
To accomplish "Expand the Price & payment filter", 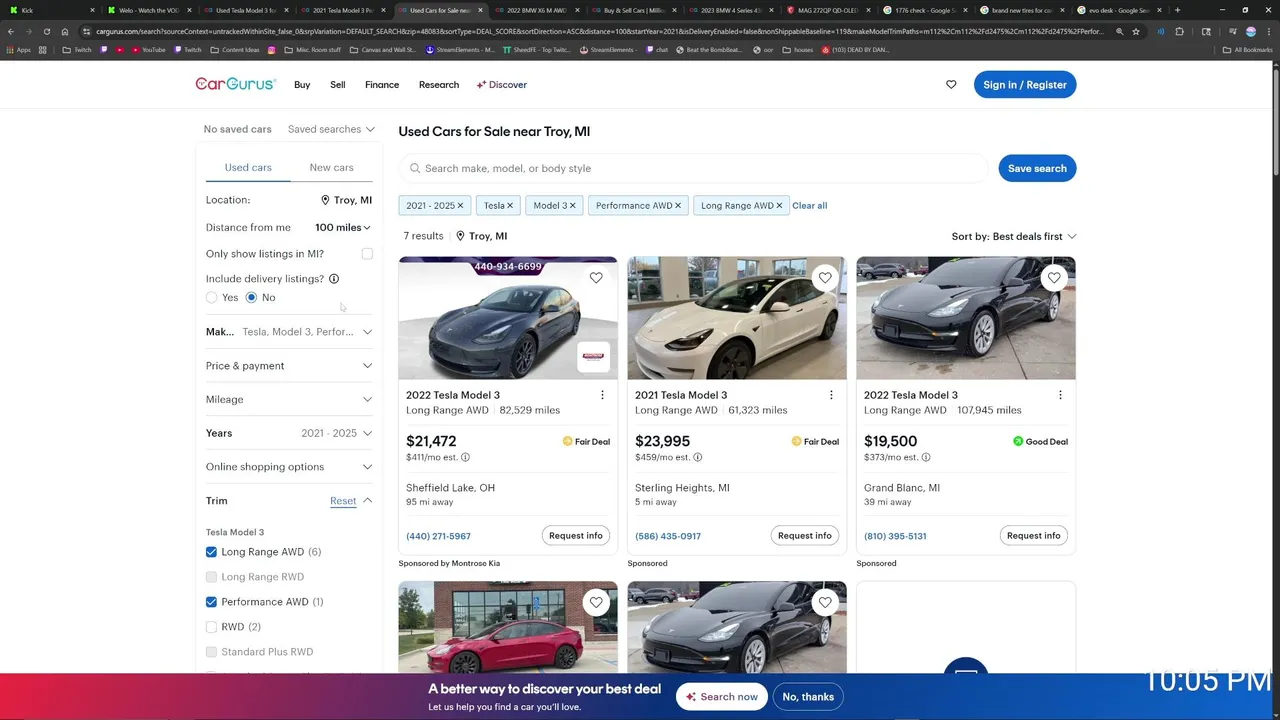I will [289, 366].
